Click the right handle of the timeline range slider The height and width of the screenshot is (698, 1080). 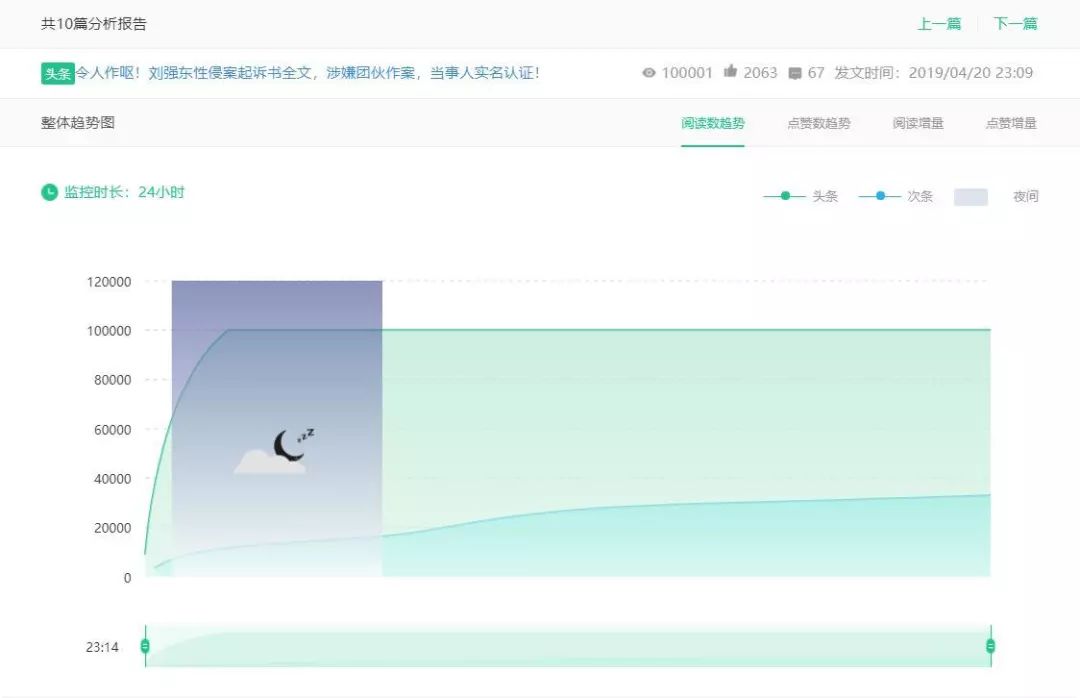[989, 645]
